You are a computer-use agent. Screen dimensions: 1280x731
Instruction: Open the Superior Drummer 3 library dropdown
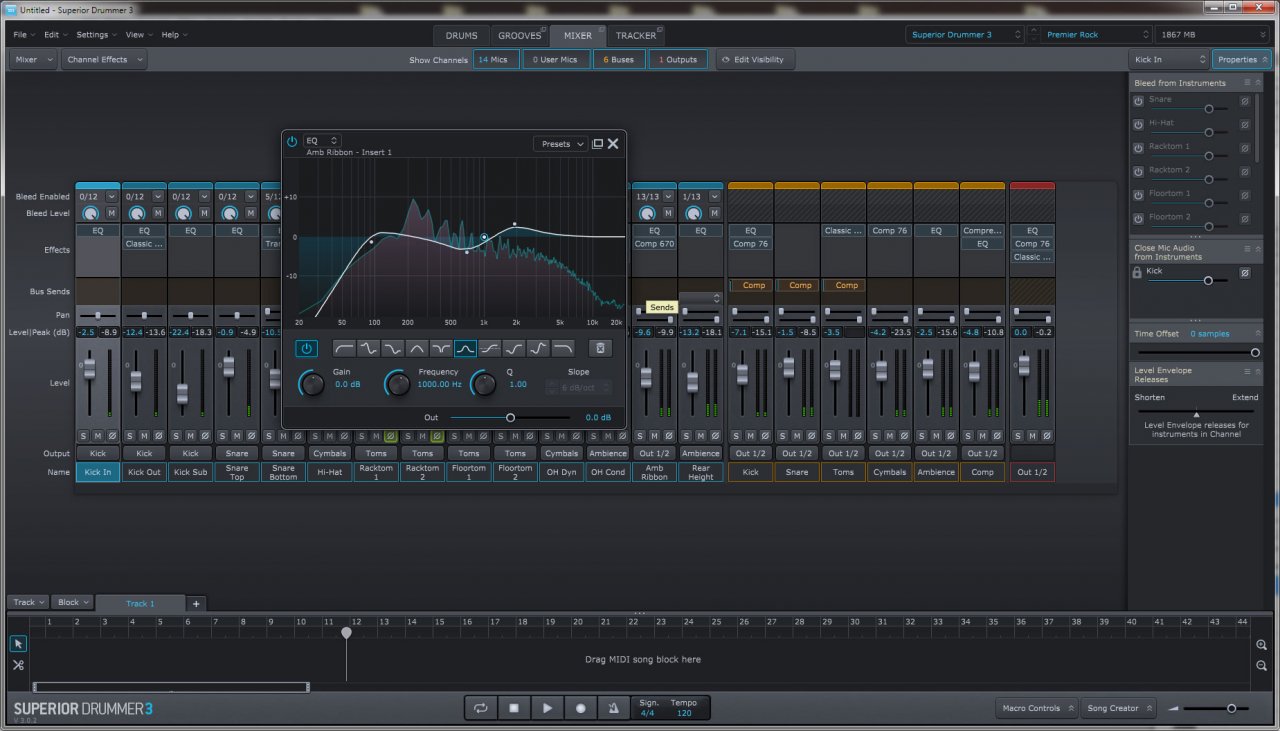(x=966, y=34)
